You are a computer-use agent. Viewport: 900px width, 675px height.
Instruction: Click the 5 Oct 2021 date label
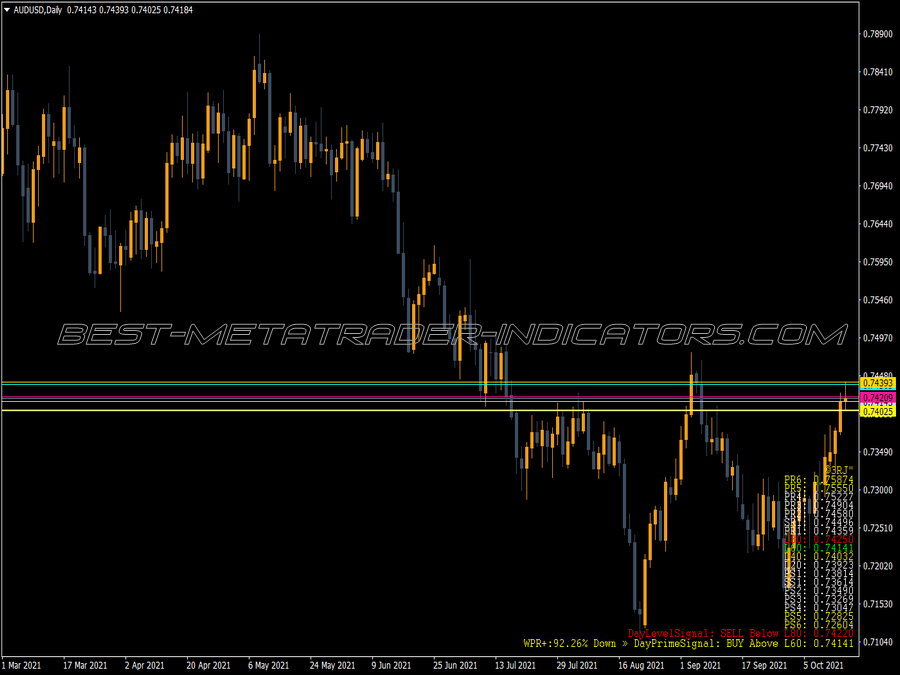tap(823, 665)
